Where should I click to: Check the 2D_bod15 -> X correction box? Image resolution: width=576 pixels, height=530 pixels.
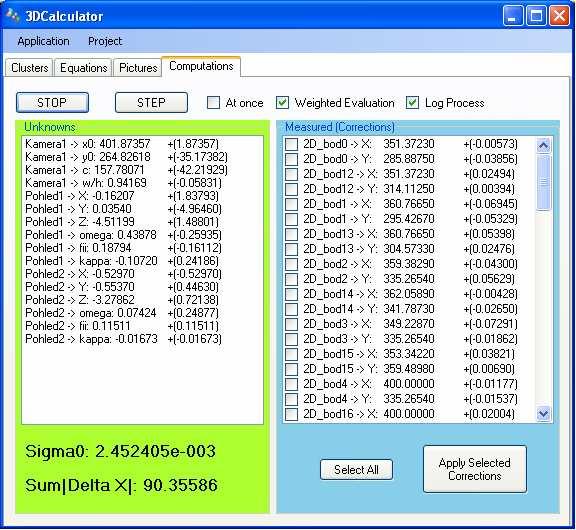tap(291, 354)
